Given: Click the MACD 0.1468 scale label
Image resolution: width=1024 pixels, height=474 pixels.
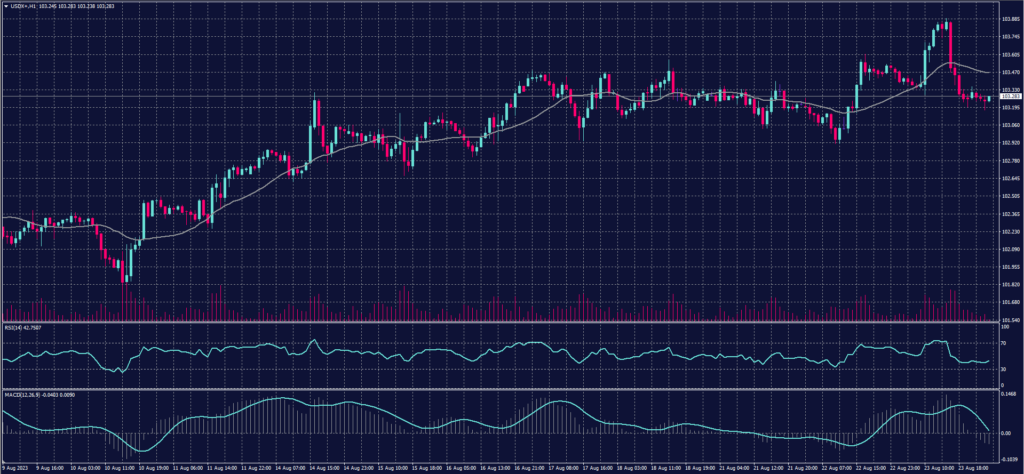Looking at the screenshot, I should [x=1010, y=396].
